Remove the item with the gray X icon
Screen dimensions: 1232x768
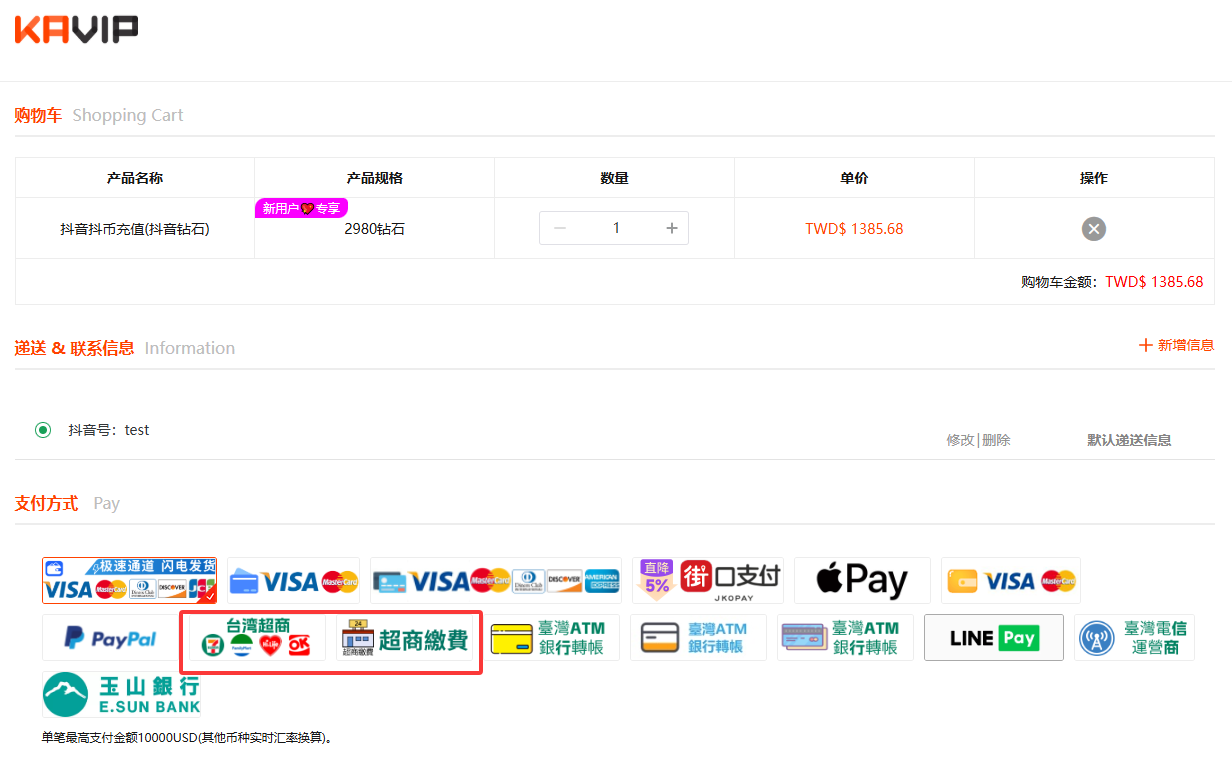1093,229
